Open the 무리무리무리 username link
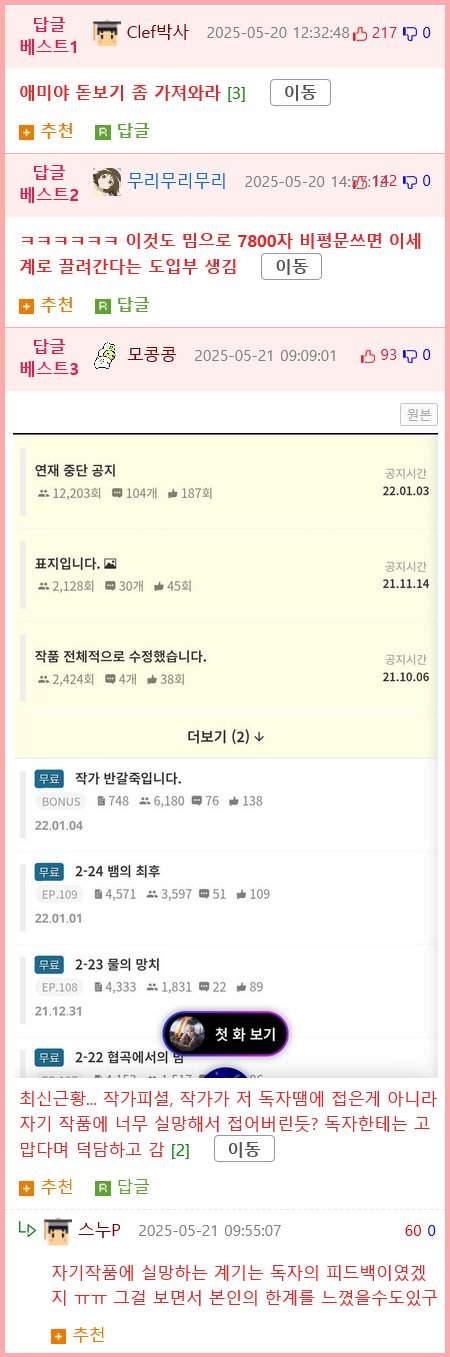450x1357 pixels. (177, 181)
